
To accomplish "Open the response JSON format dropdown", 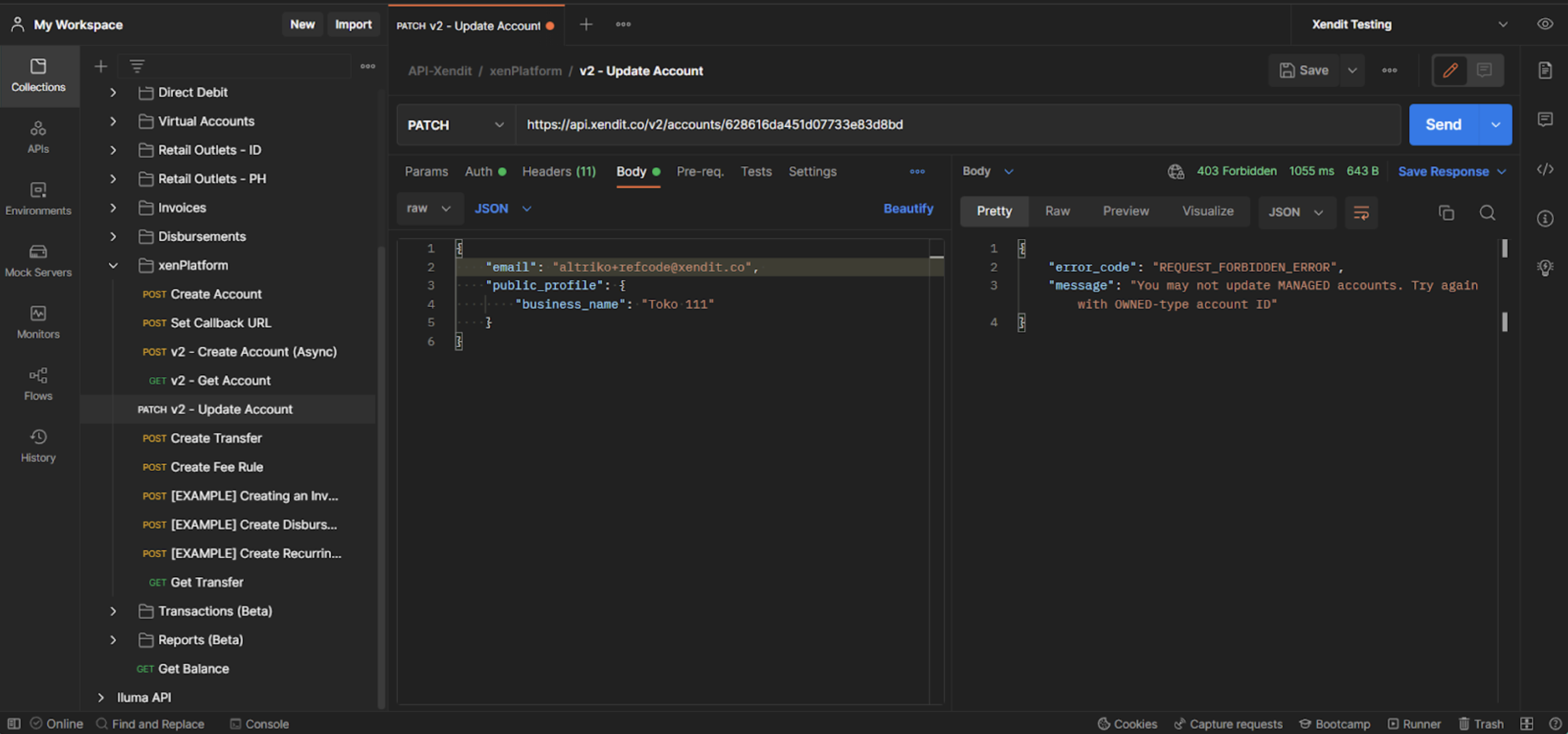I will click(x=1297, y=213).
